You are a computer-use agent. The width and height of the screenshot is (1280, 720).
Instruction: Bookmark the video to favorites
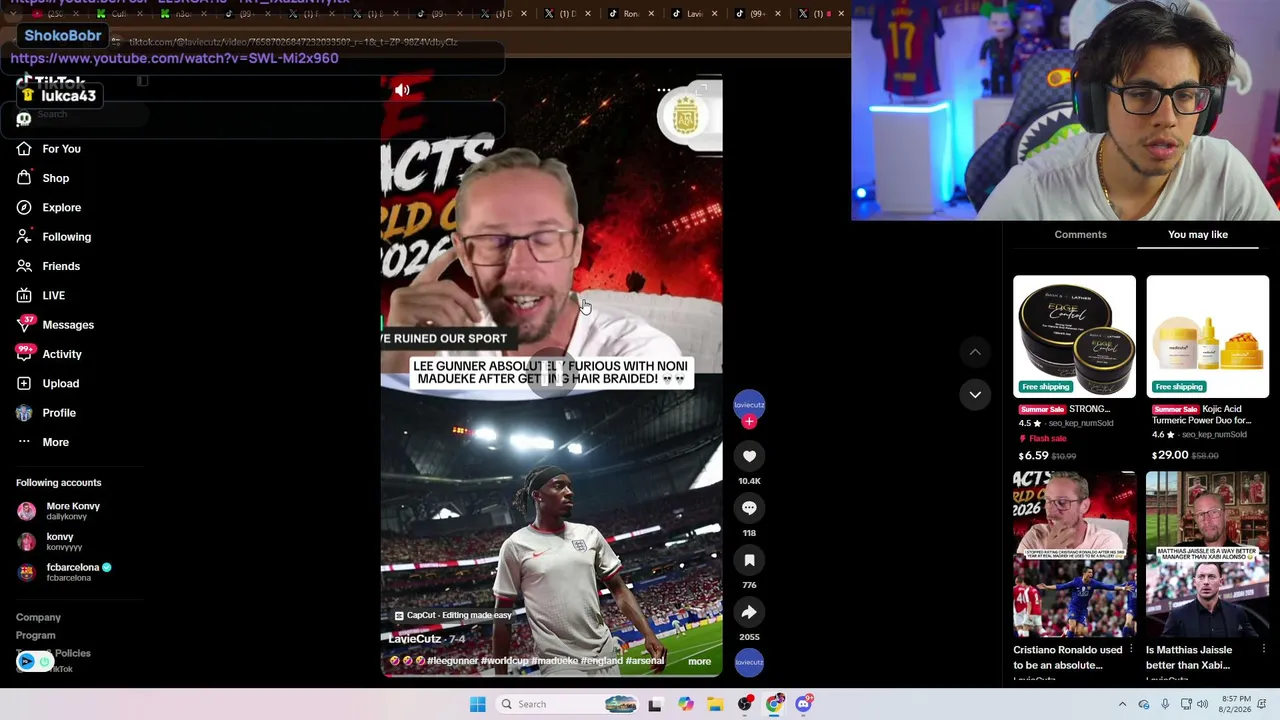click(x=749, y=560)
